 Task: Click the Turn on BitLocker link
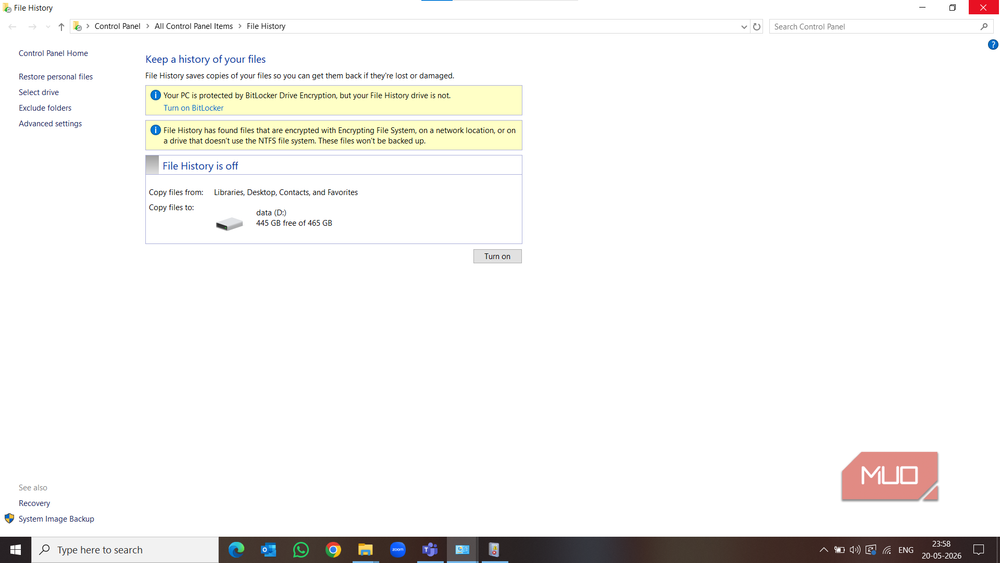pyautogui.click(x=193, y=108)
